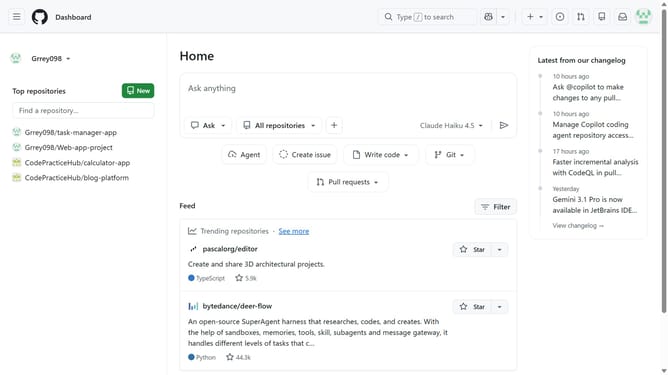Expand the Claude Haiku 4.5 model dropdown
Viewport: 668px width, 375px height.
tap(451, 125)
